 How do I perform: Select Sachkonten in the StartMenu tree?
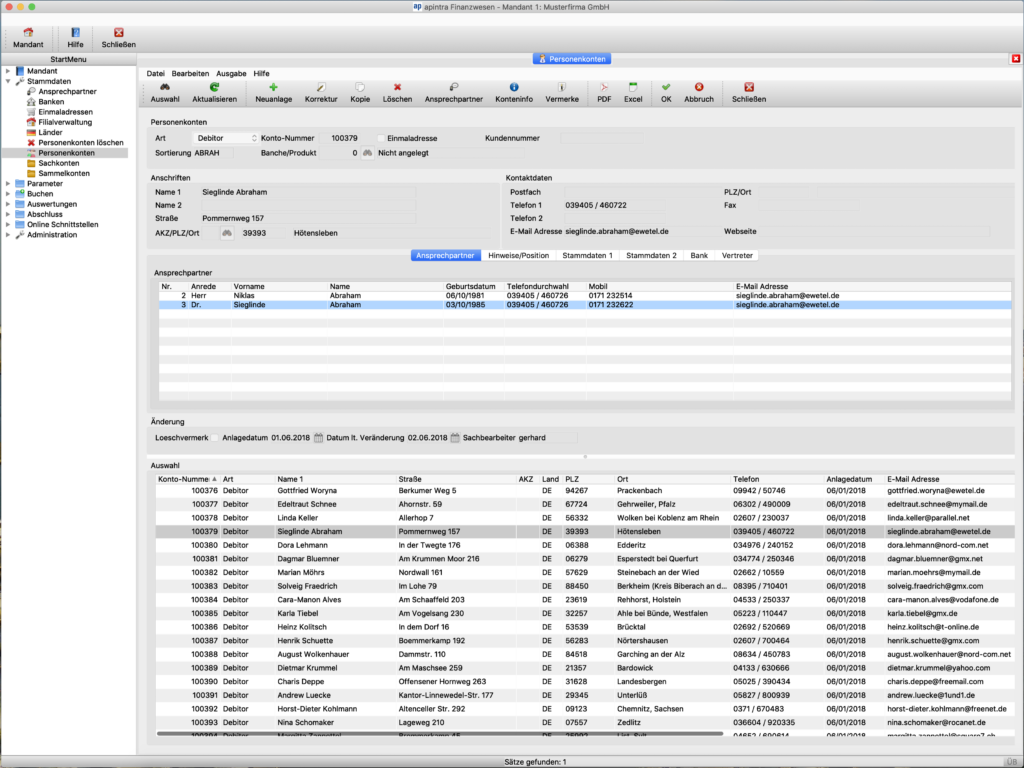(x=58, y=163)
